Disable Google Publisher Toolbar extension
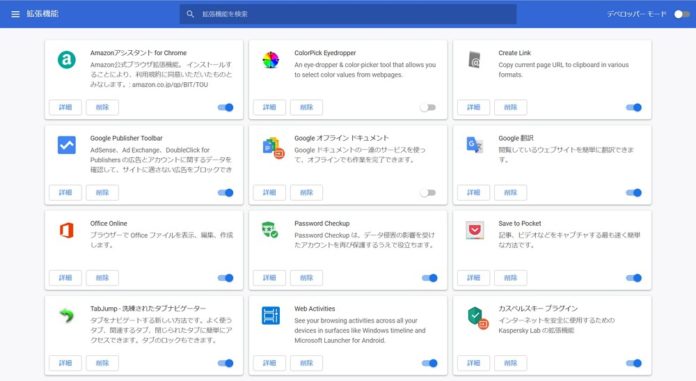This screenshot has width=696, height=381. point(225,193)
